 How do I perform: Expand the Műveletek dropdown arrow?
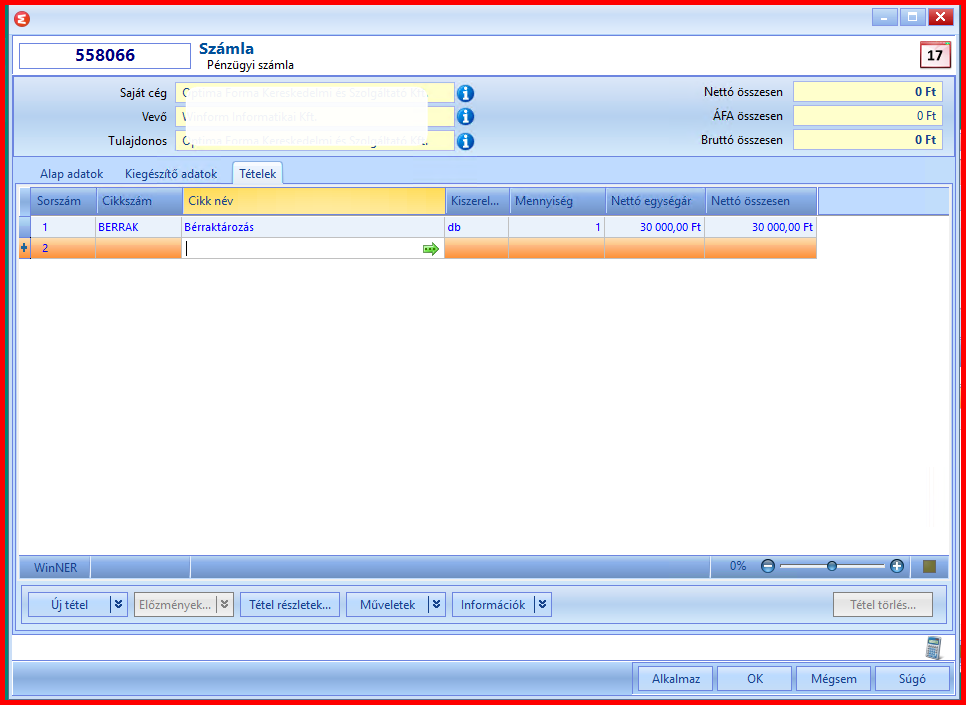point(436,605)
